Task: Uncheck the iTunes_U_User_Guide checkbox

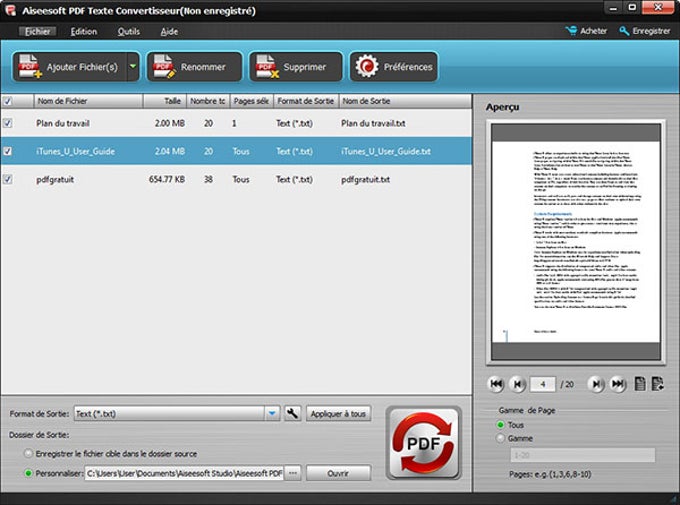Action: point(7,151)
